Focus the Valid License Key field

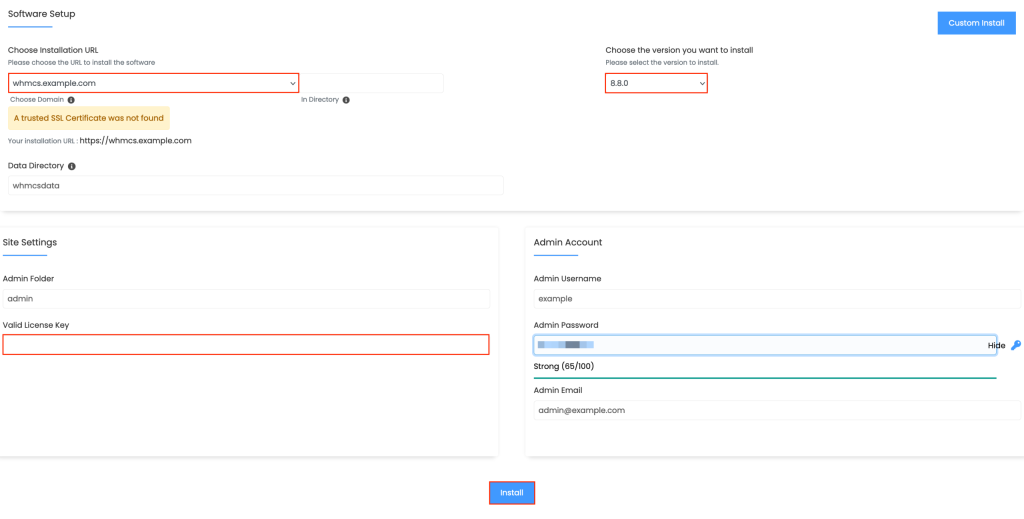pos(246,345)
